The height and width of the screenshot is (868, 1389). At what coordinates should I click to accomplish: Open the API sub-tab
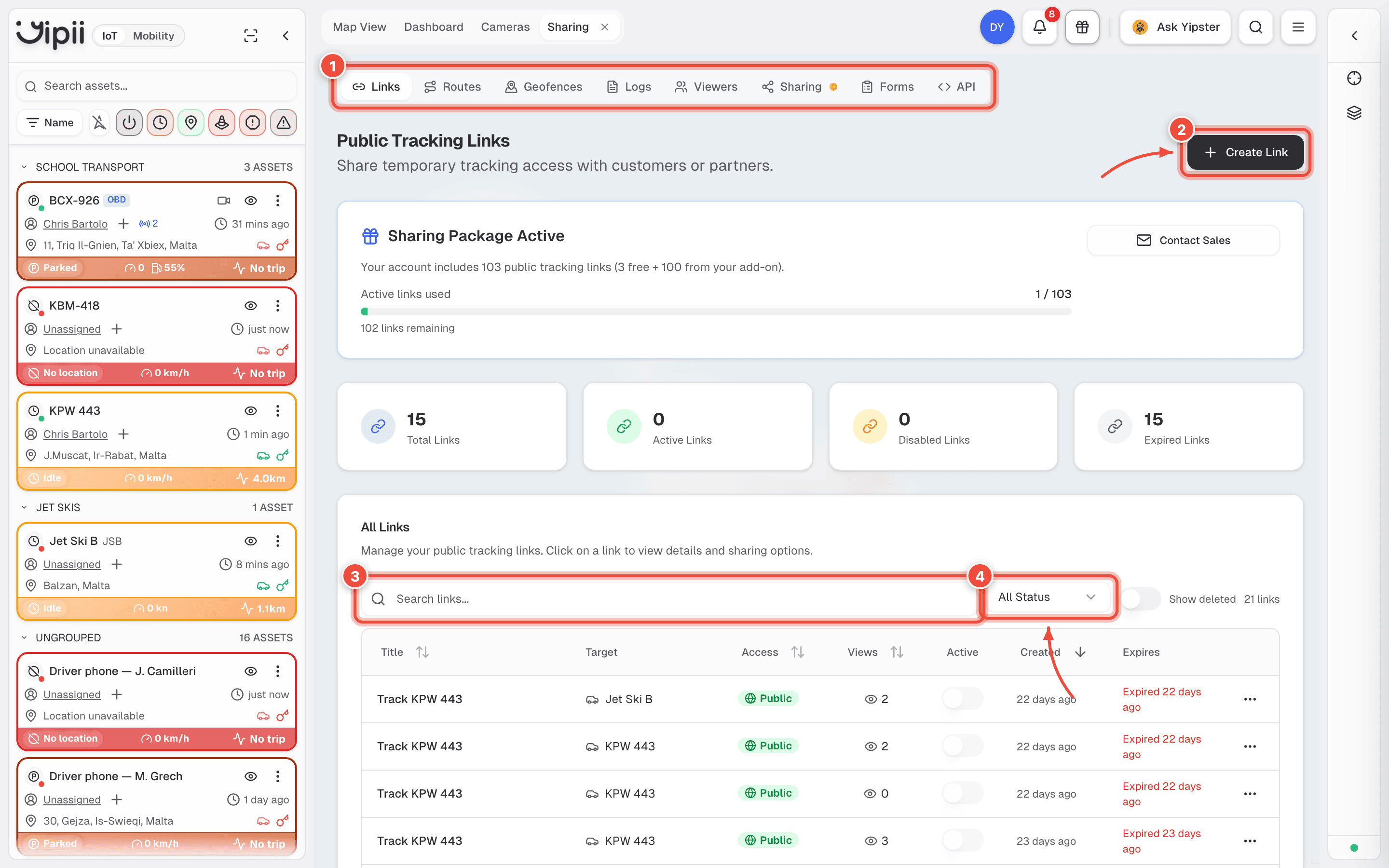pyautogui.click(x=956, y=87)
